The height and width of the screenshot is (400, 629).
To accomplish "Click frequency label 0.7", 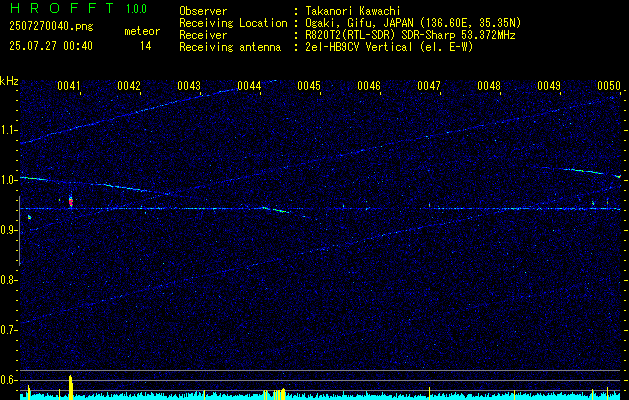I will tap(8, 330).
